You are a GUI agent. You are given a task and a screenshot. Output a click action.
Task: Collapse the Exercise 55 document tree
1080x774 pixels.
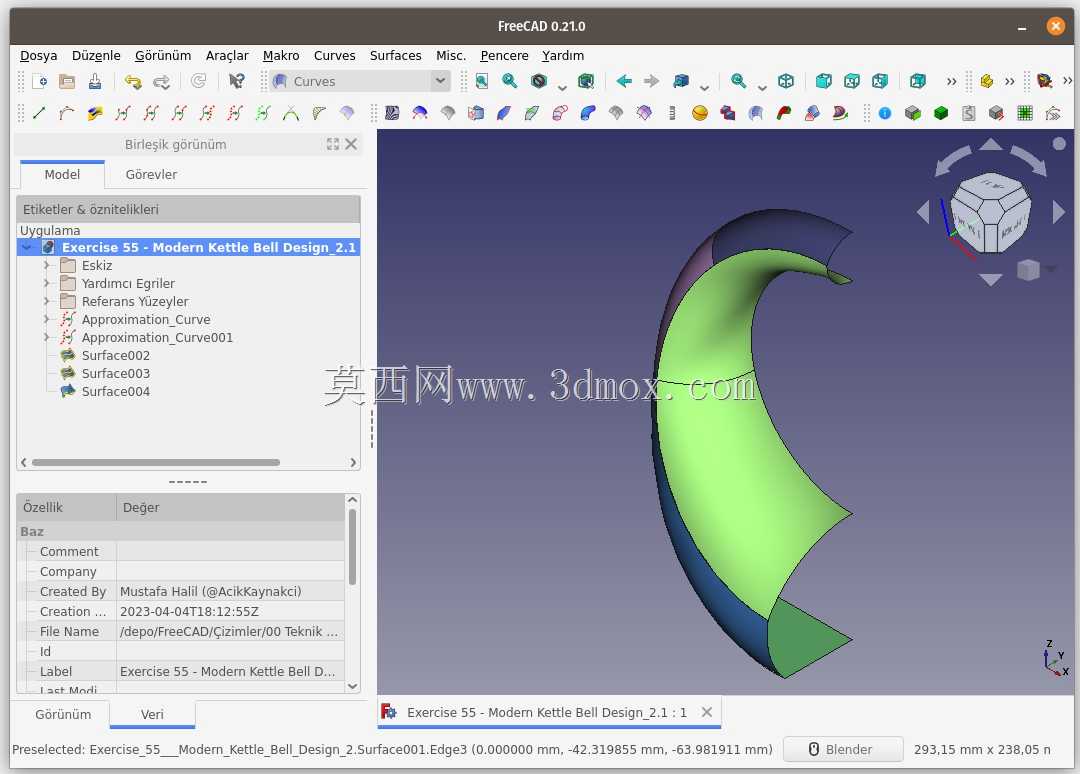click(27, 247)
